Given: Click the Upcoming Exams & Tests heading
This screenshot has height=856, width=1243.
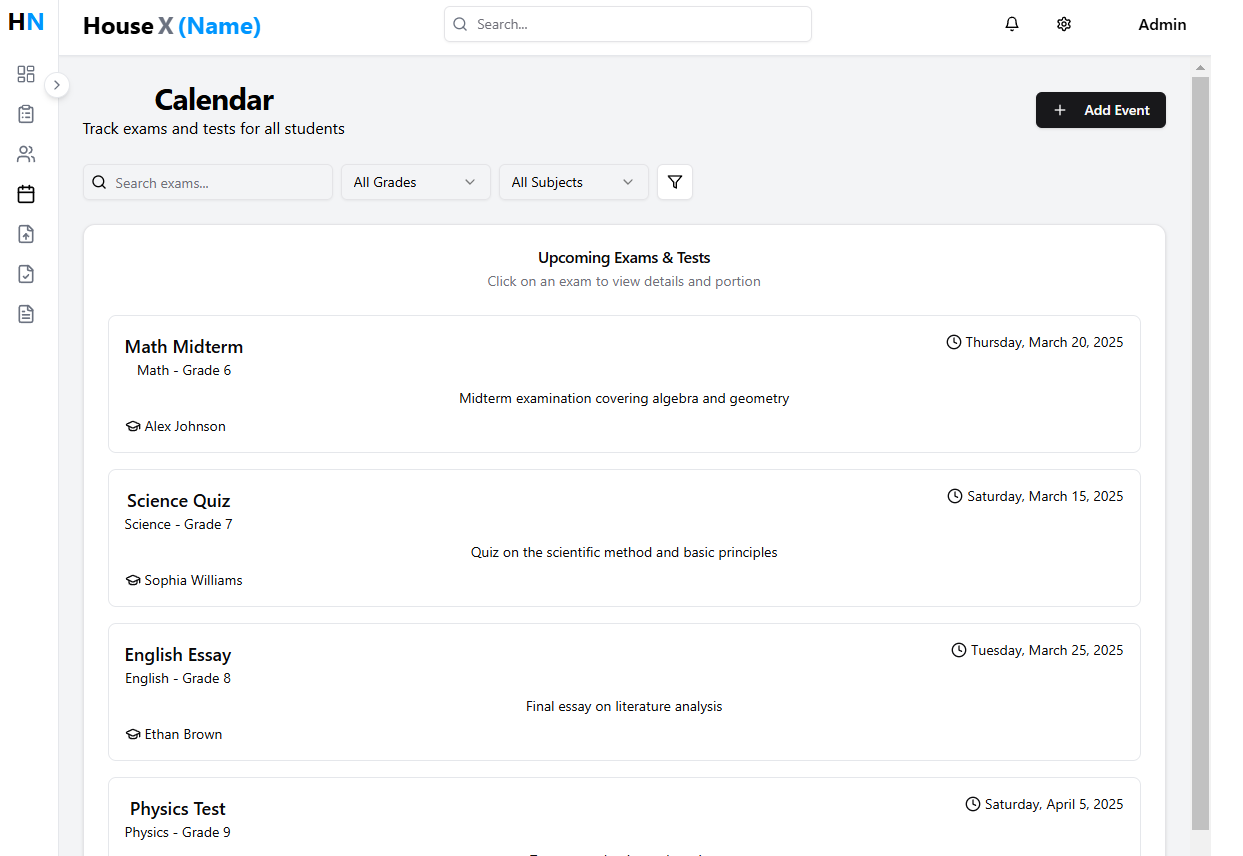Looking at the screenshot, I should coord(624,258).
